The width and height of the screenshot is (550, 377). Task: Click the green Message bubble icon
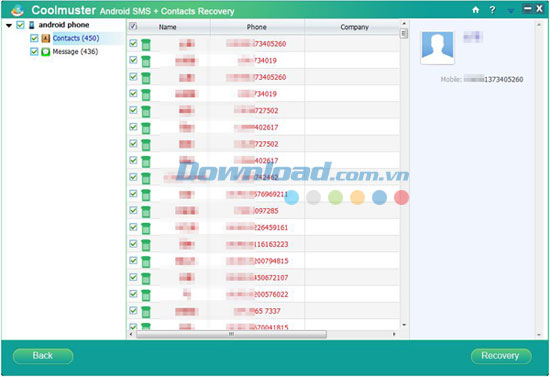point(46,52)
